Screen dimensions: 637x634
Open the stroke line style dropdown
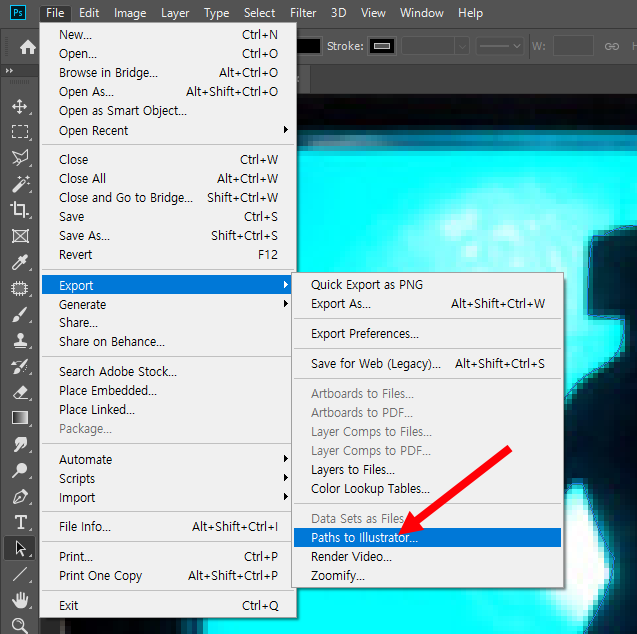point(499,46)
